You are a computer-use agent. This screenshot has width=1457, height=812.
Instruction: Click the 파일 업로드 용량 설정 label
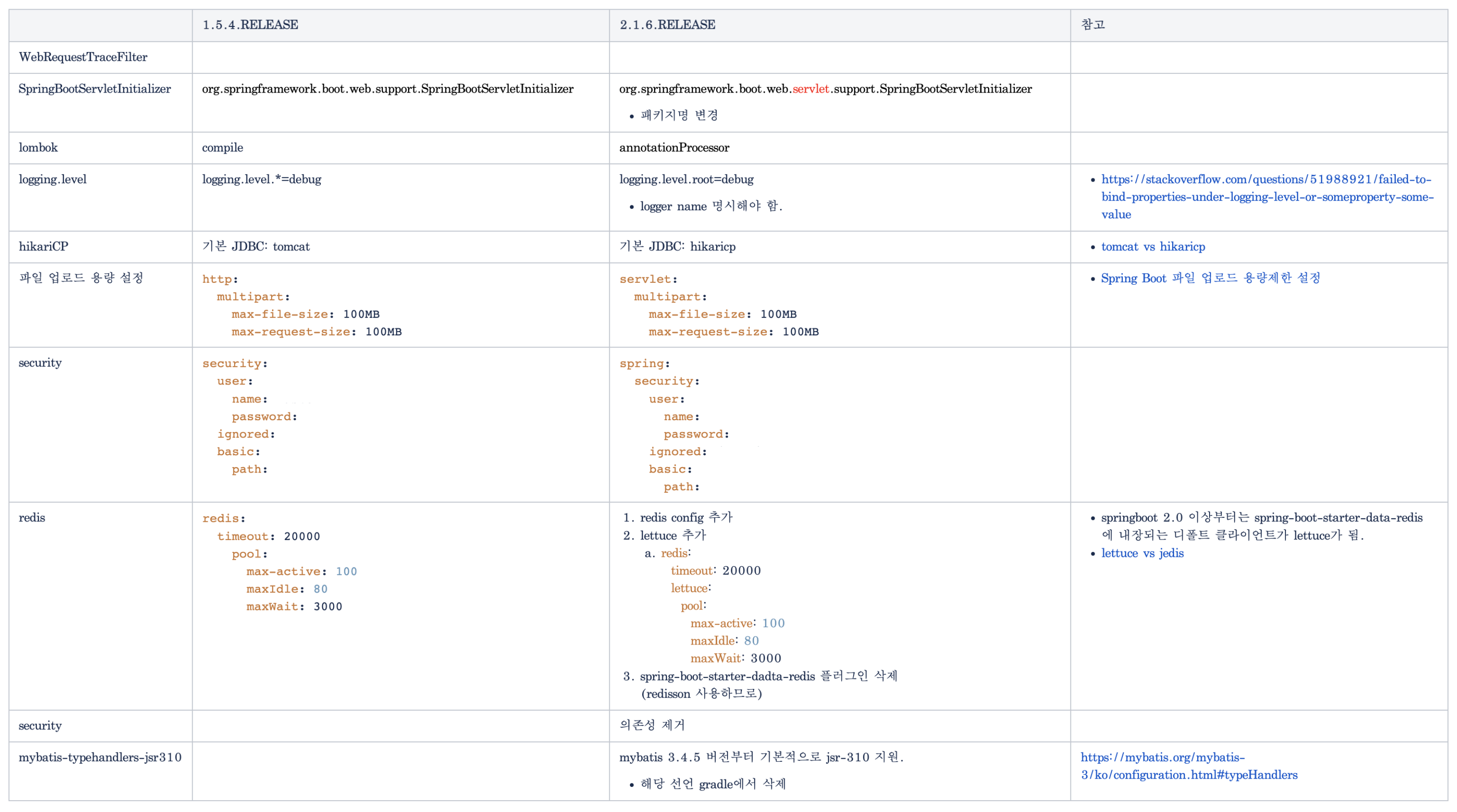pyautogui.click(x=81, y=278)
